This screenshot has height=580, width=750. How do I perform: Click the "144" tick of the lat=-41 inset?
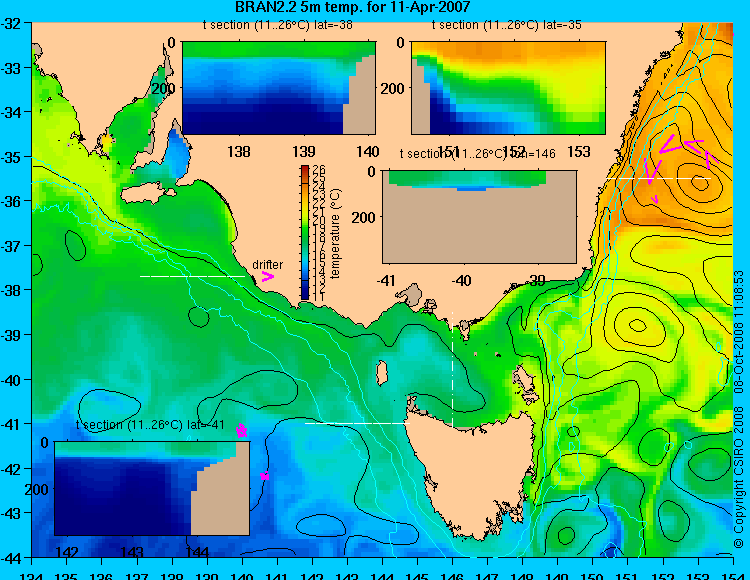(x=197, y=552)
